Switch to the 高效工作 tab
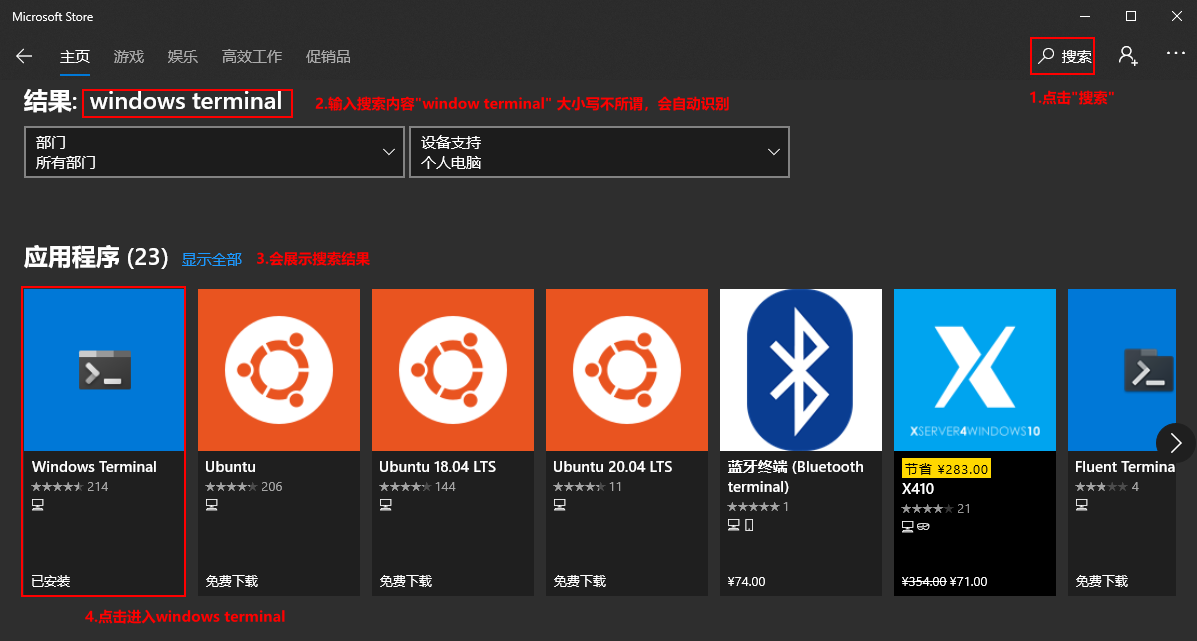The image size is (1197, 641). pos(251,56)
